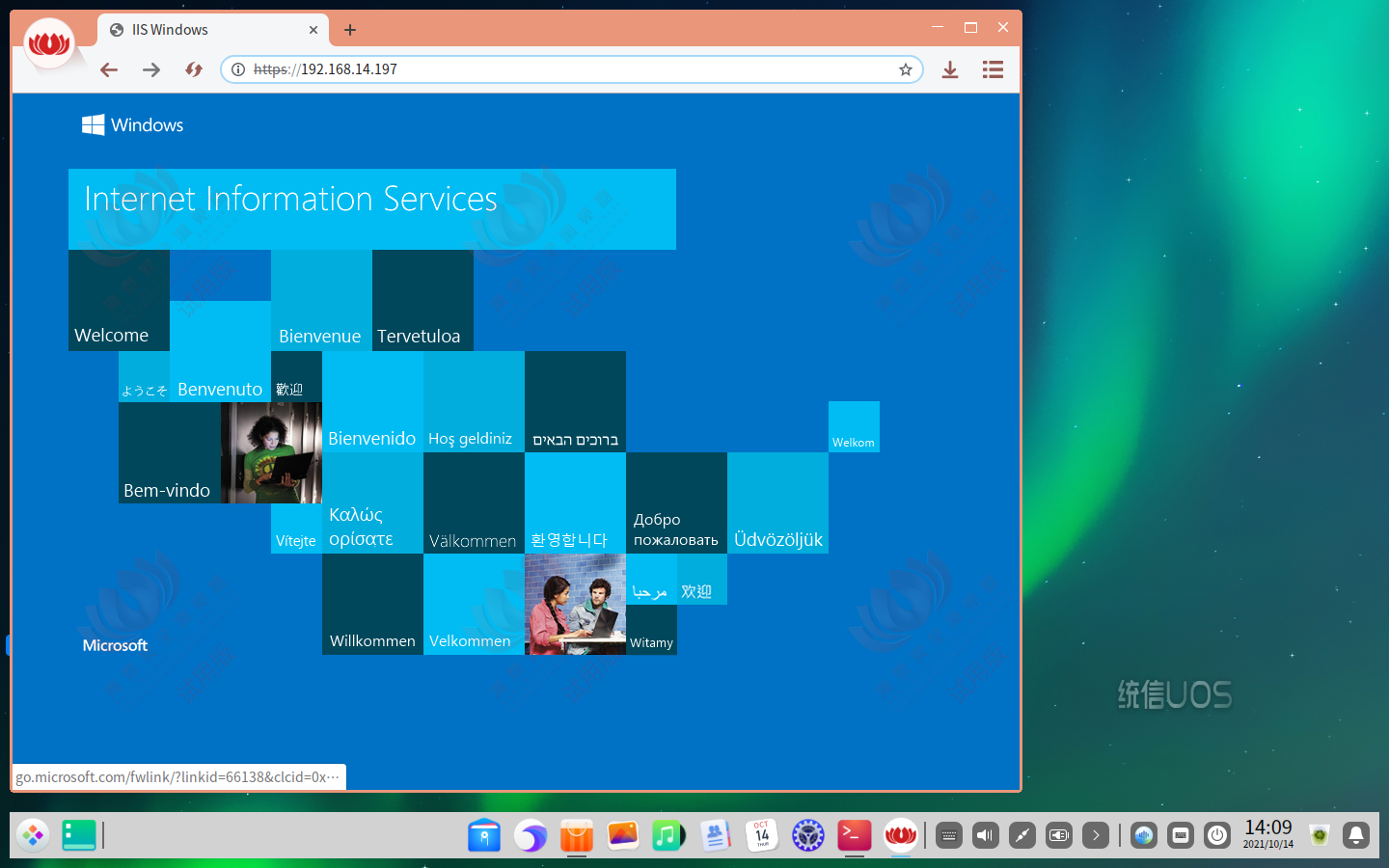The width and height of the screenshot is (1389, 868).
Task: Click the Tervetuloa tile
Action: click(x=422, y=300)
